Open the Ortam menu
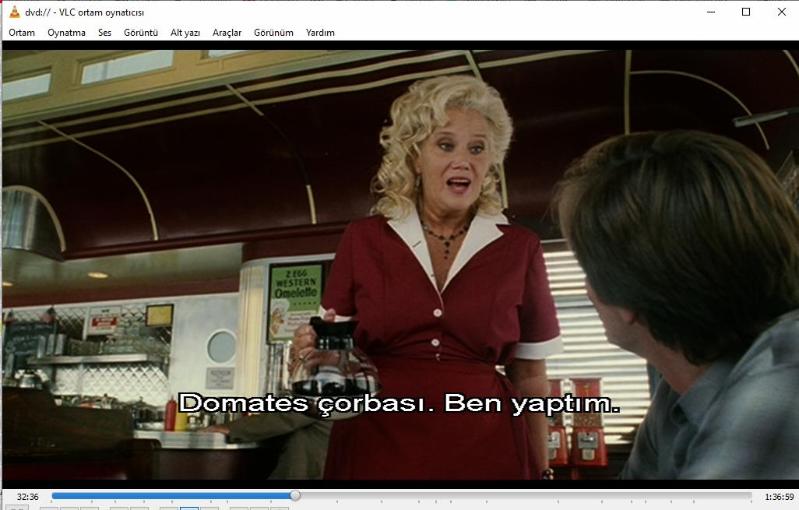 (x=22, y=33)
